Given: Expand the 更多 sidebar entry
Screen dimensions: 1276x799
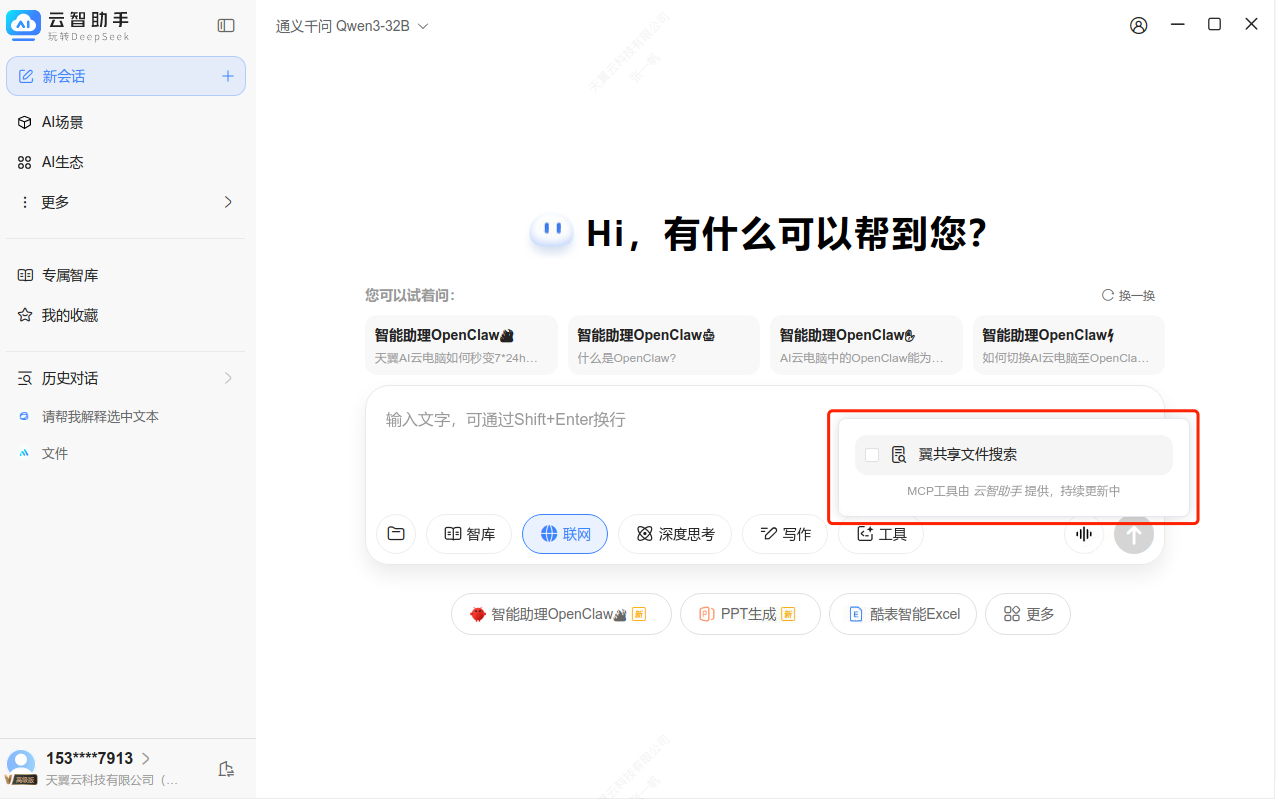Looking at the screenshot, I should [x=126, y=202].
